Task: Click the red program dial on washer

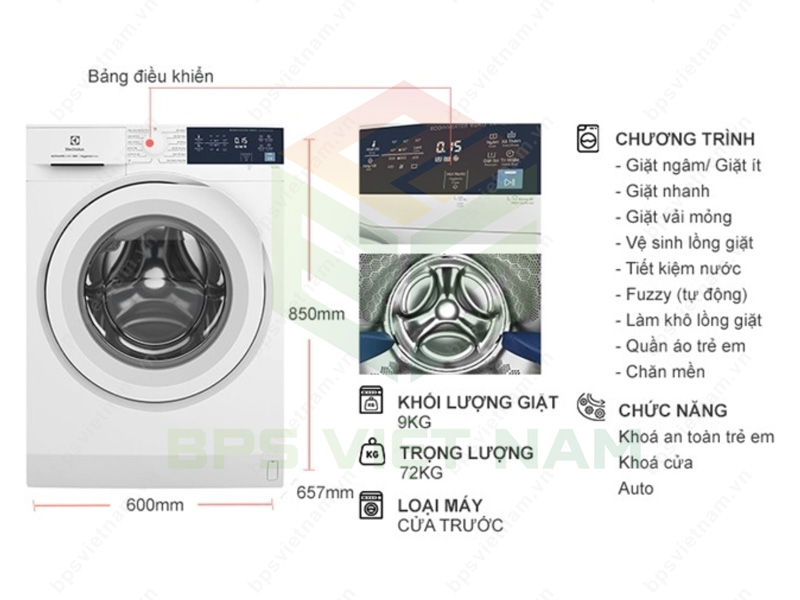Action: [x=149, y=144]
